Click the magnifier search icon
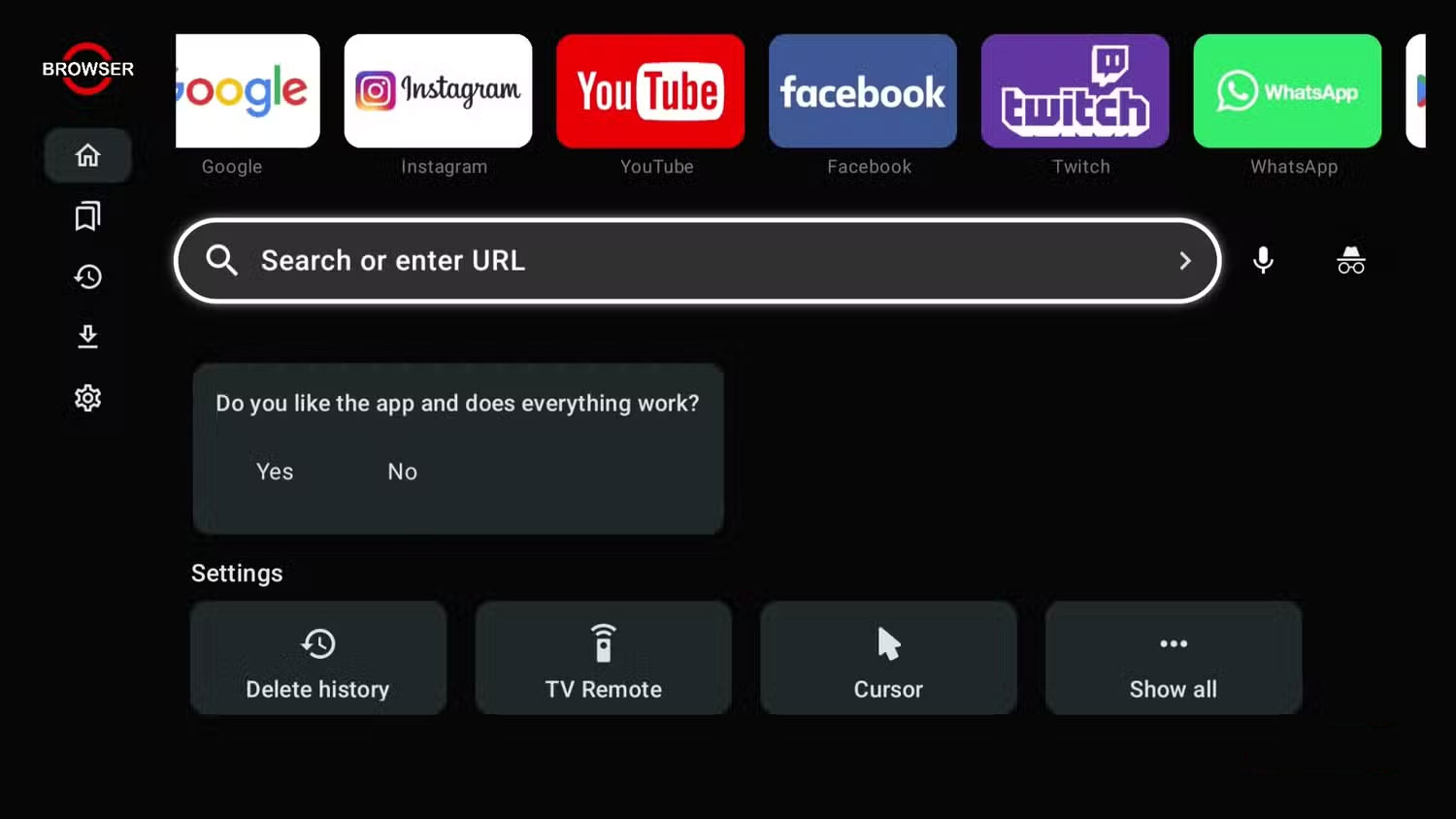Screen dimensions: 1456x819 221,260
